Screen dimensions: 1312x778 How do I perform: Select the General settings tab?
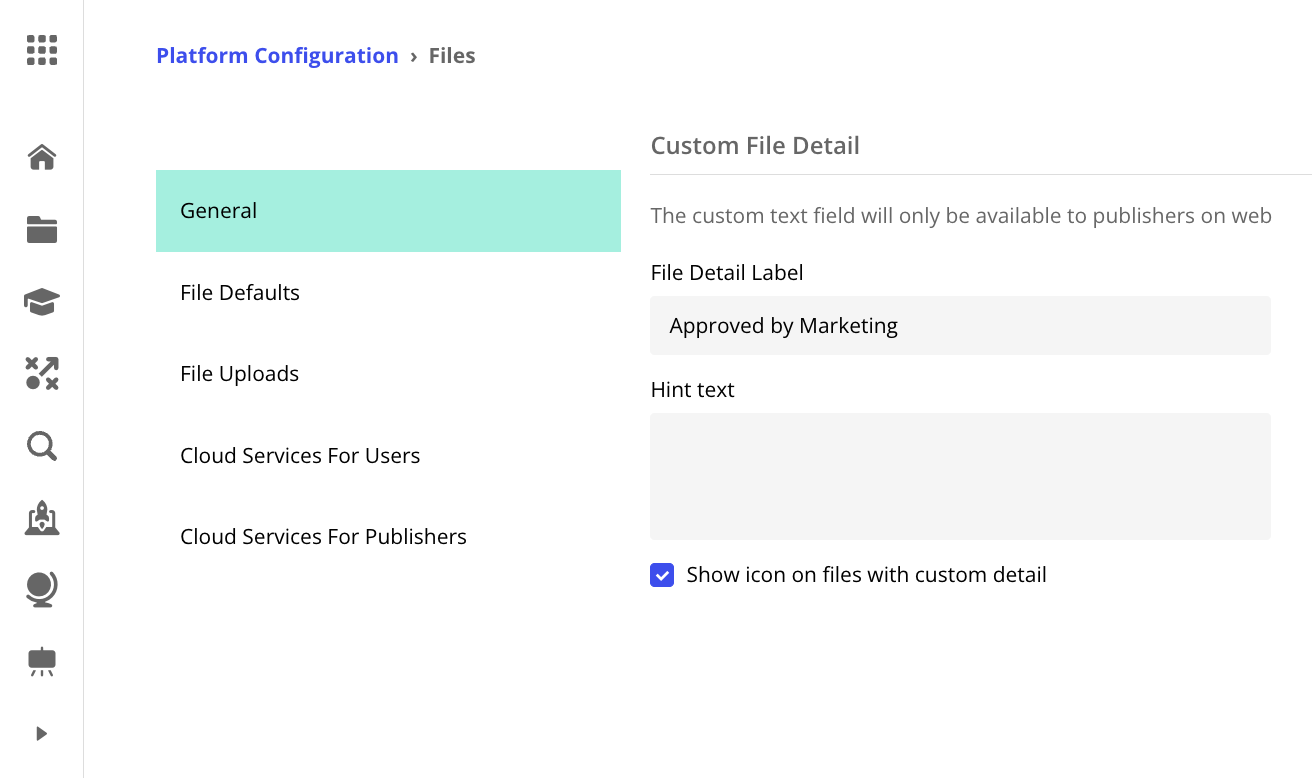click(x=388, y=211)
